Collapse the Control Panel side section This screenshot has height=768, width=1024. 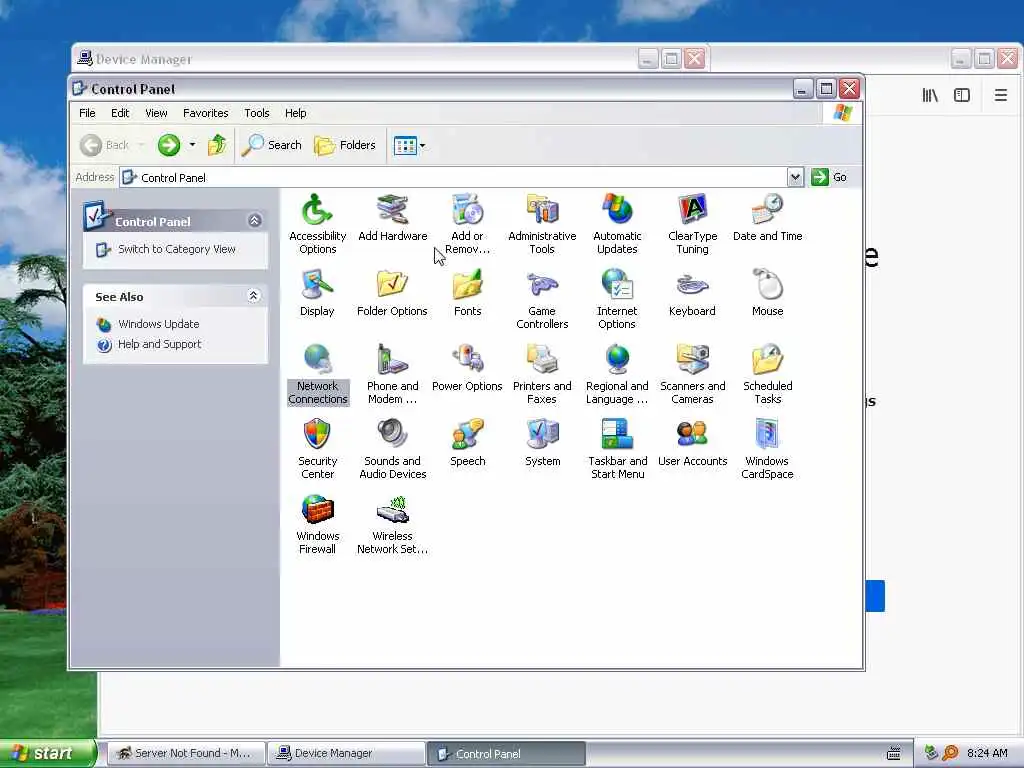click(x=255, y=221)
